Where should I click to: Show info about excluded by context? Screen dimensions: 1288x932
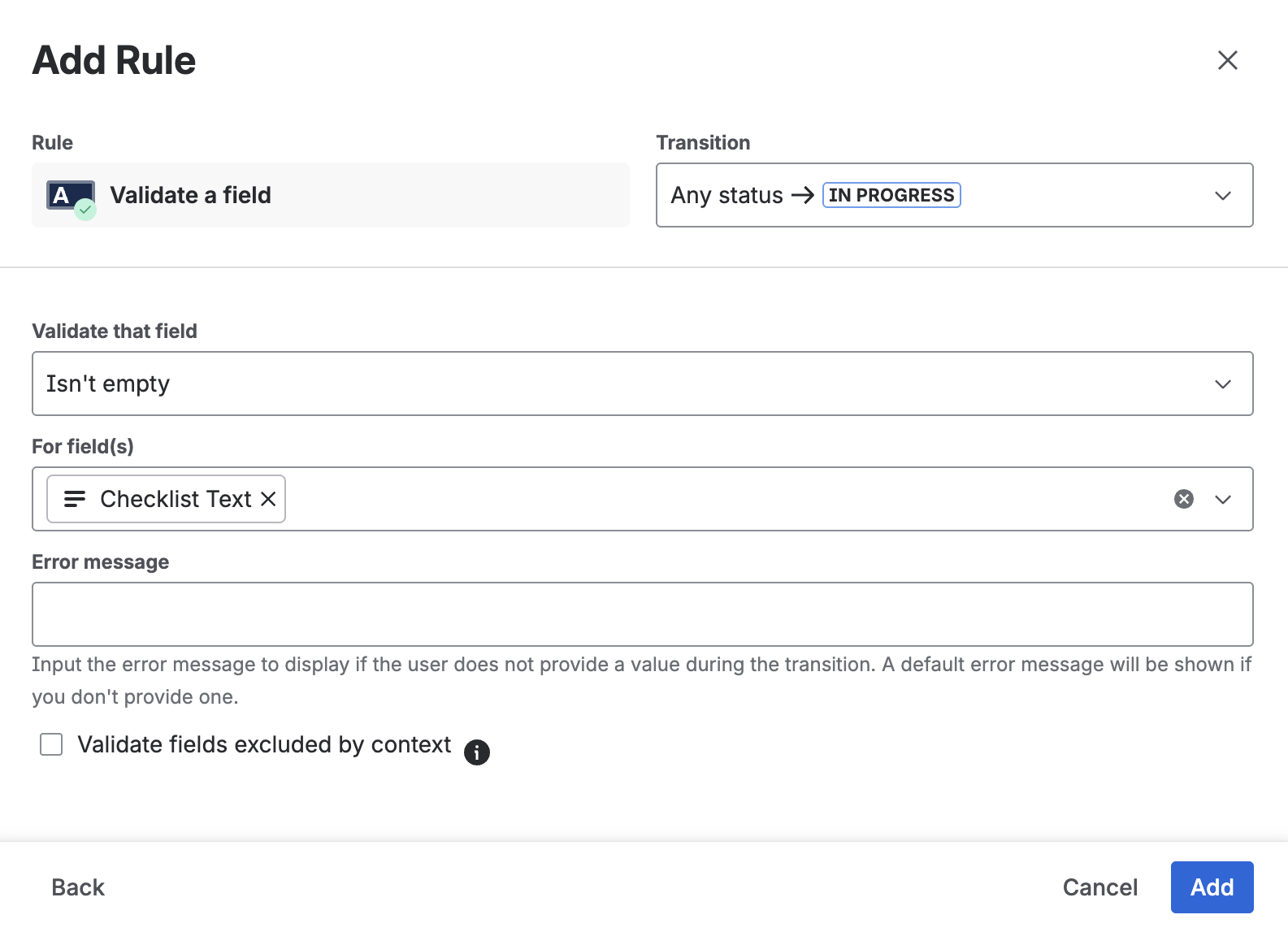[477, 752]
